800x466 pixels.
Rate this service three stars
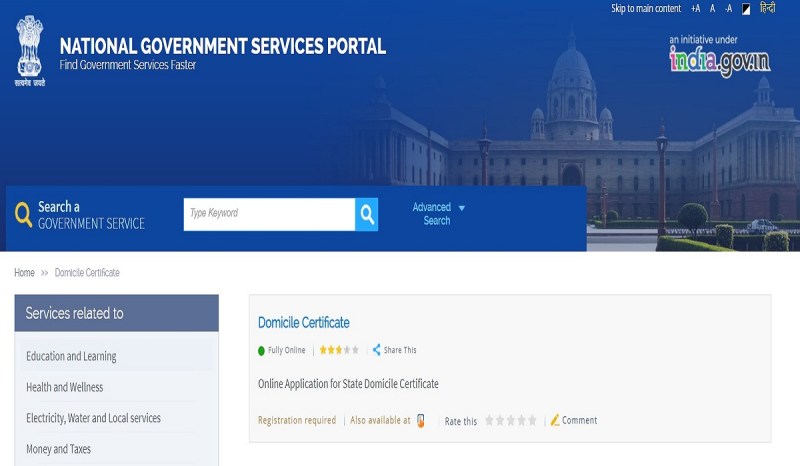(x=511, y=421)
